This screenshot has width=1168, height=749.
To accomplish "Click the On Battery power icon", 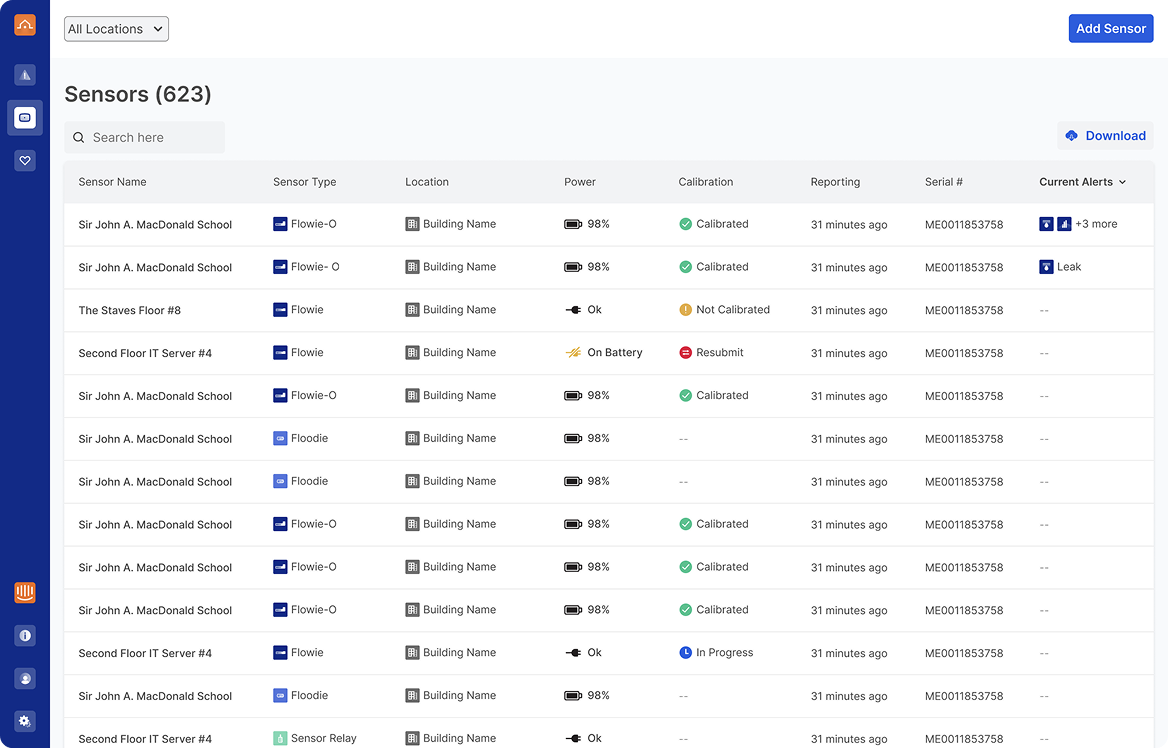I will click(x=573, y=353).
